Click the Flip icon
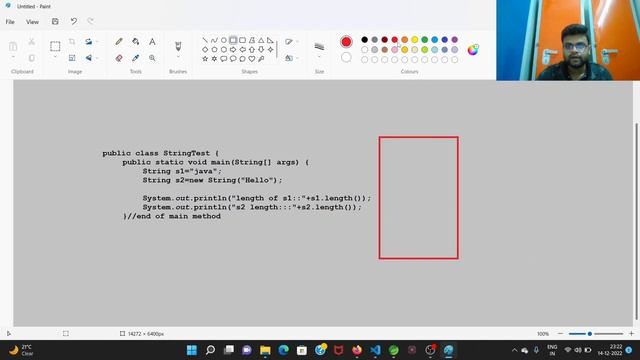Viewport: 640px width, 360px height. [x=89, y=58]
